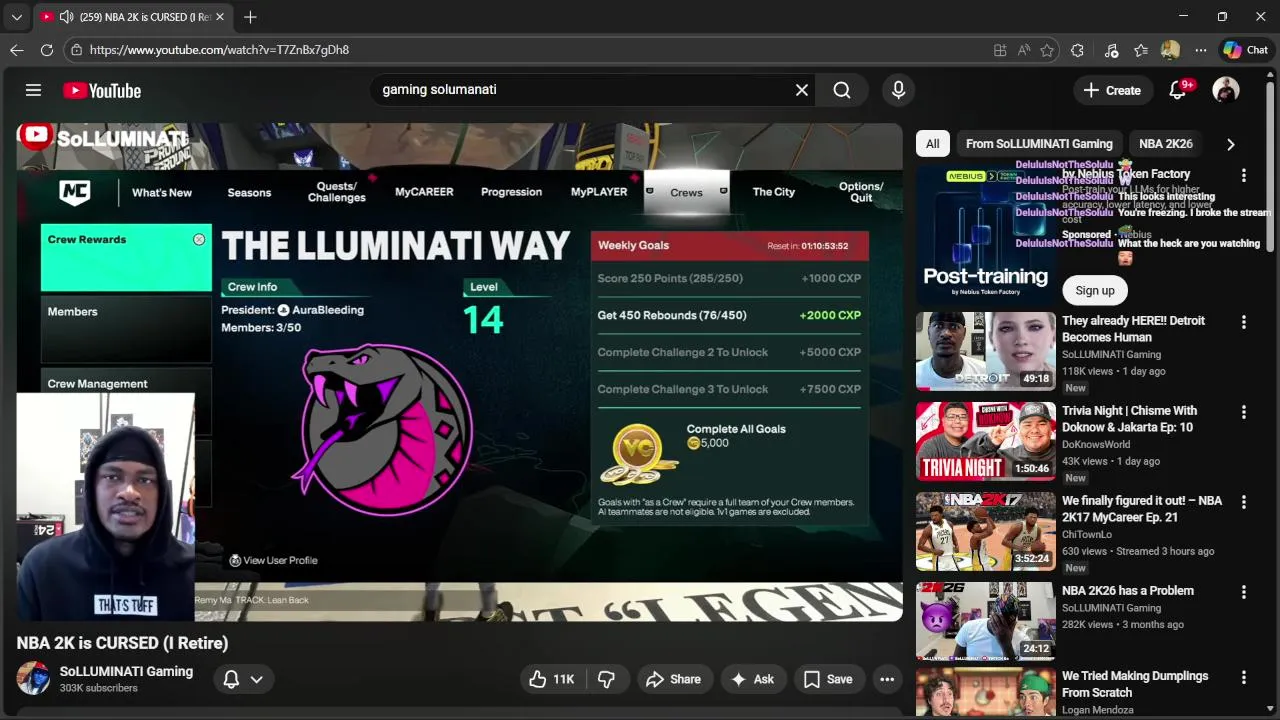The image size is (1280, 720).
Task: Open the Trivia Night 1:50:46 thumbnail
Action: click(x=986, y=441)
